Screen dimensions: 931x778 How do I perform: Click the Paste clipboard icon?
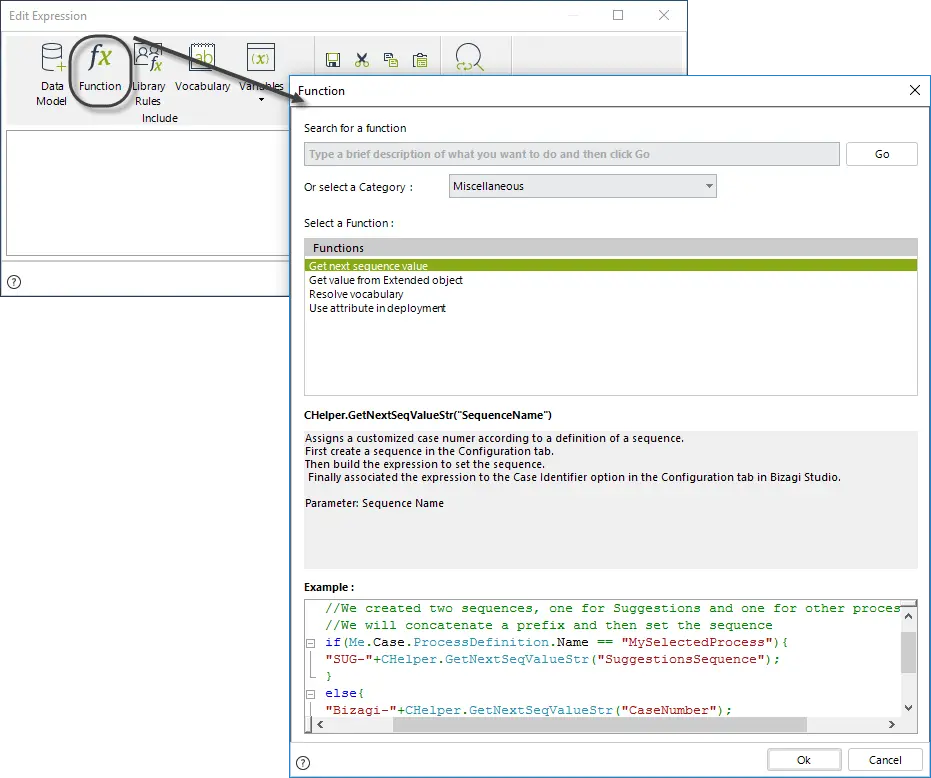(420, 60)
